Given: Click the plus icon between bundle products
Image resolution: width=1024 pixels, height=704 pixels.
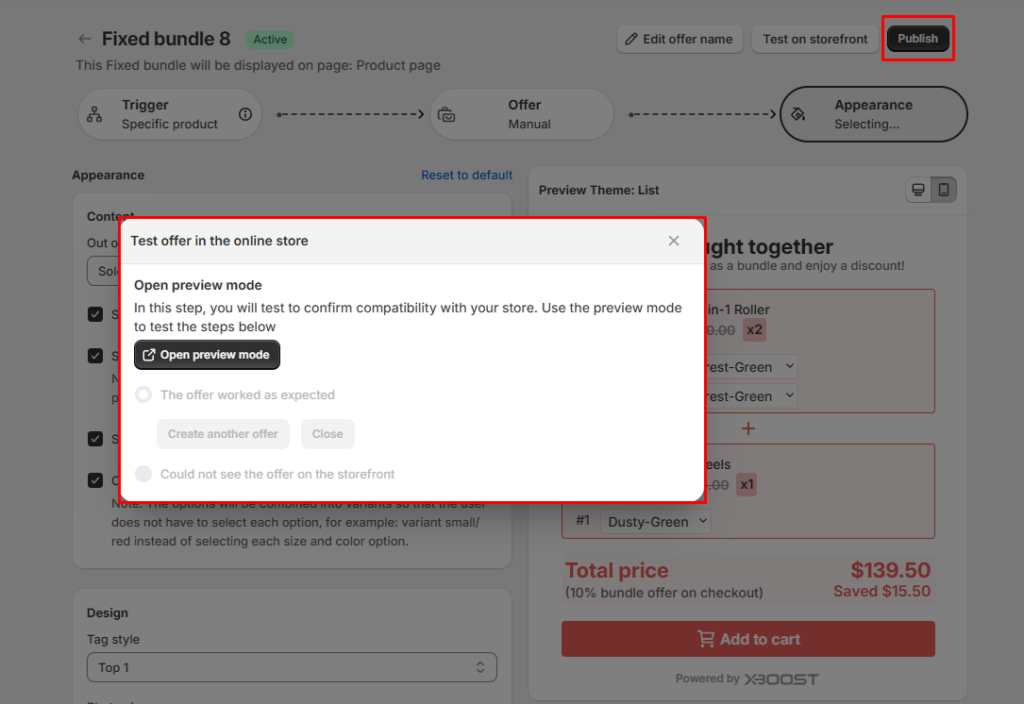Looking at the screenshot, I should pos(748,428).
